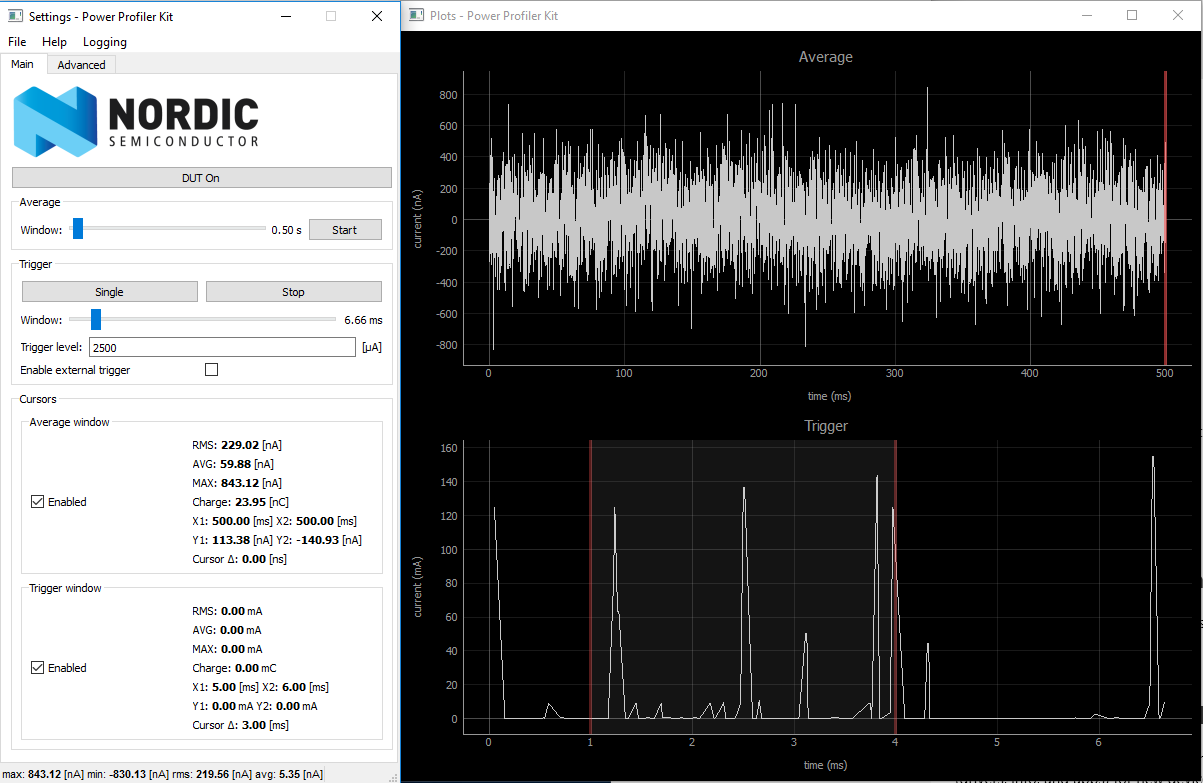The image size is (1203, 783).
Task: Open the Logging menu
Action: point(105,42)
